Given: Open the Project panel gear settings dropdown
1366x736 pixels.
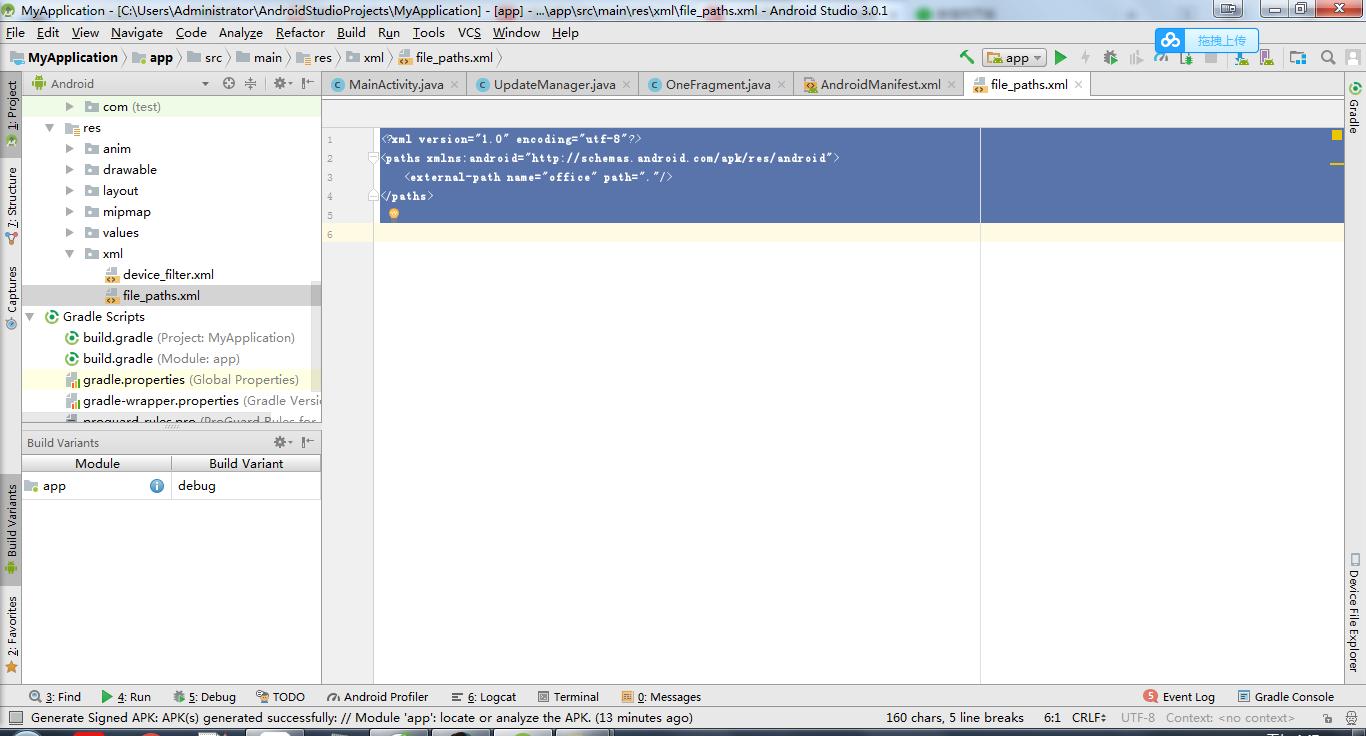Looking at the screenshot, I should pyautogui.click(x=282, y=83).
